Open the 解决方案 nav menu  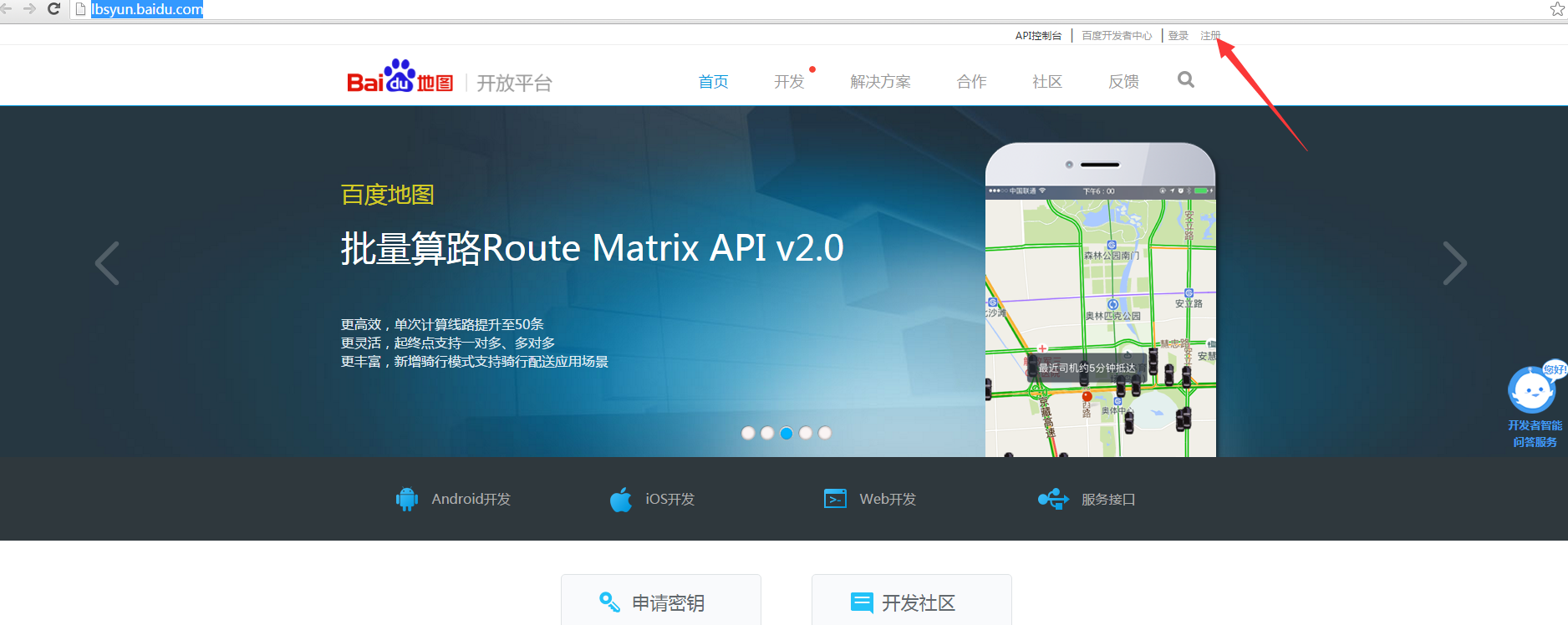[x=881, y=81]
